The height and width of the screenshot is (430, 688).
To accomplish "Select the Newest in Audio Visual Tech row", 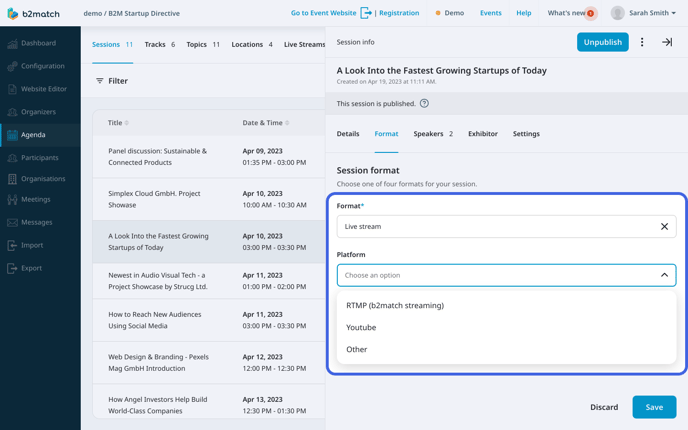I will tap(209, 281).
